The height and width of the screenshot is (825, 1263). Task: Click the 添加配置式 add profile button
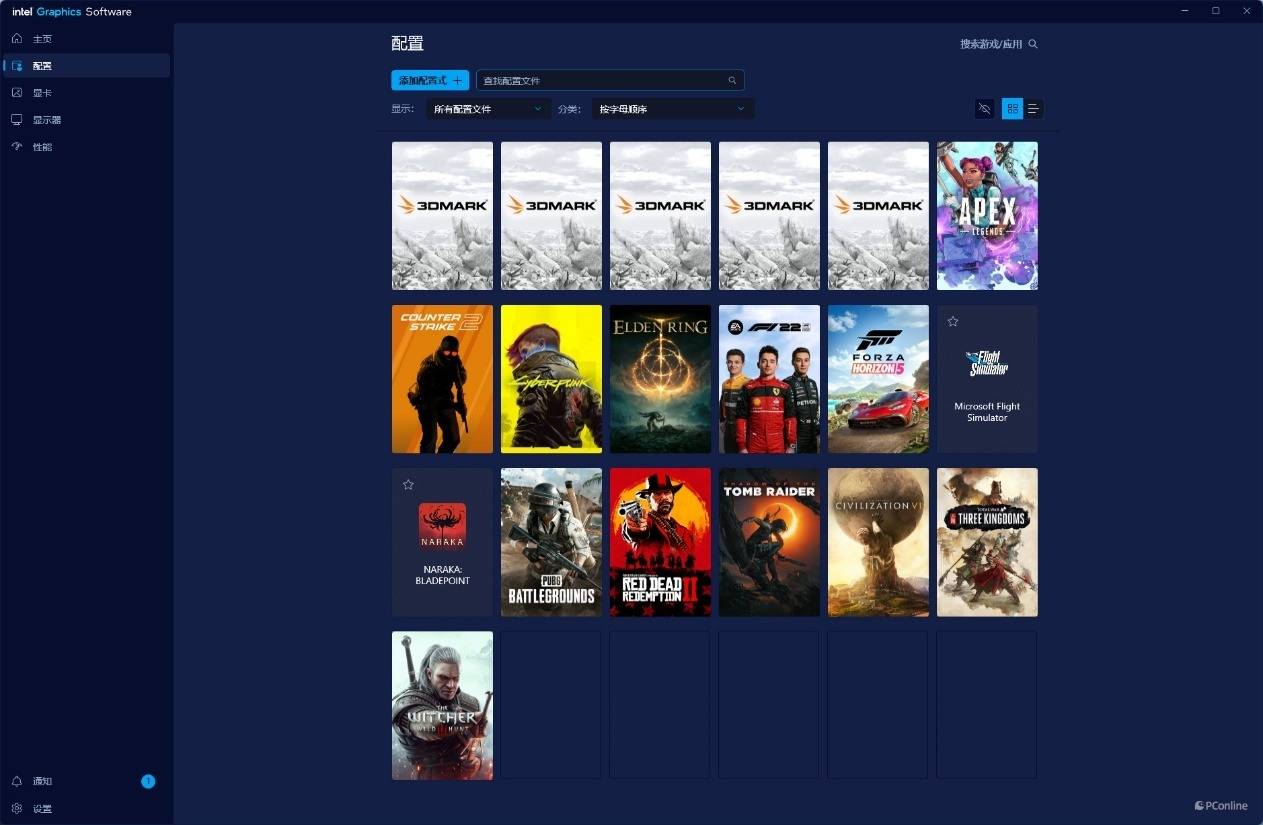coord(430,80)
